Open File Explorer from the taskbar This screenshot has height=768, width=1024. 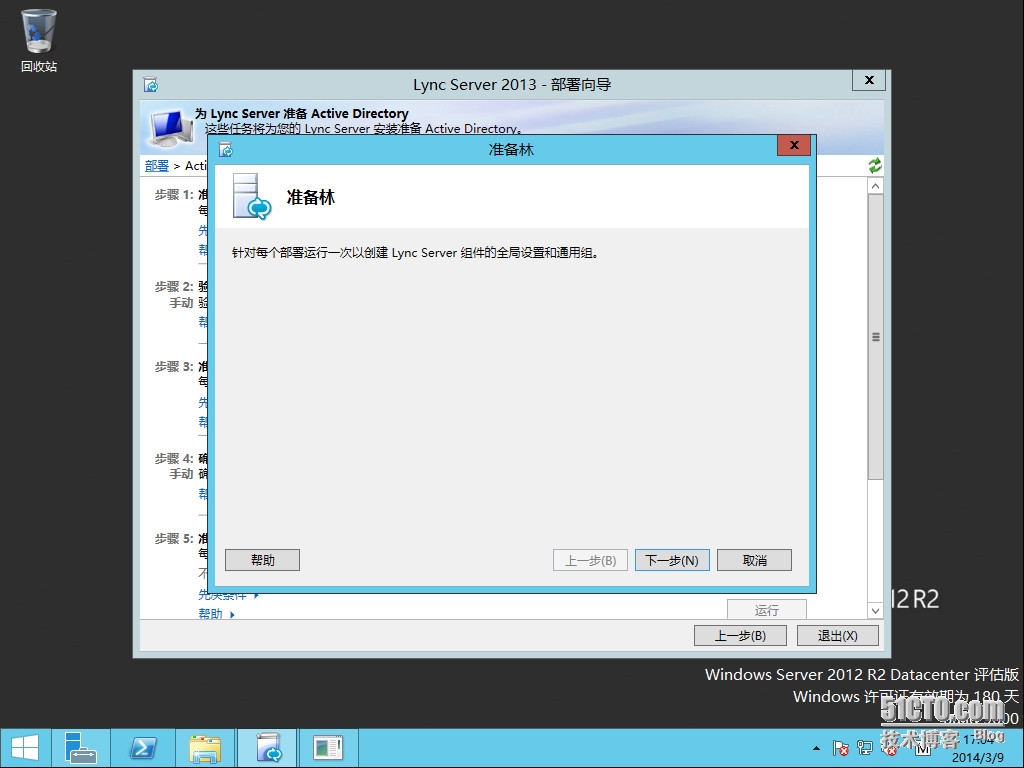click(205, 748)
